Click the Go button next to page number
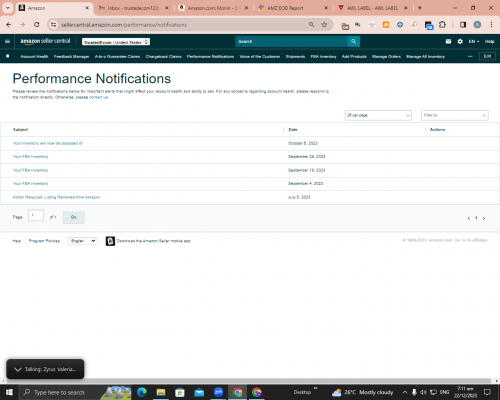Screen dimensions: 500x400 pos(73,217)
